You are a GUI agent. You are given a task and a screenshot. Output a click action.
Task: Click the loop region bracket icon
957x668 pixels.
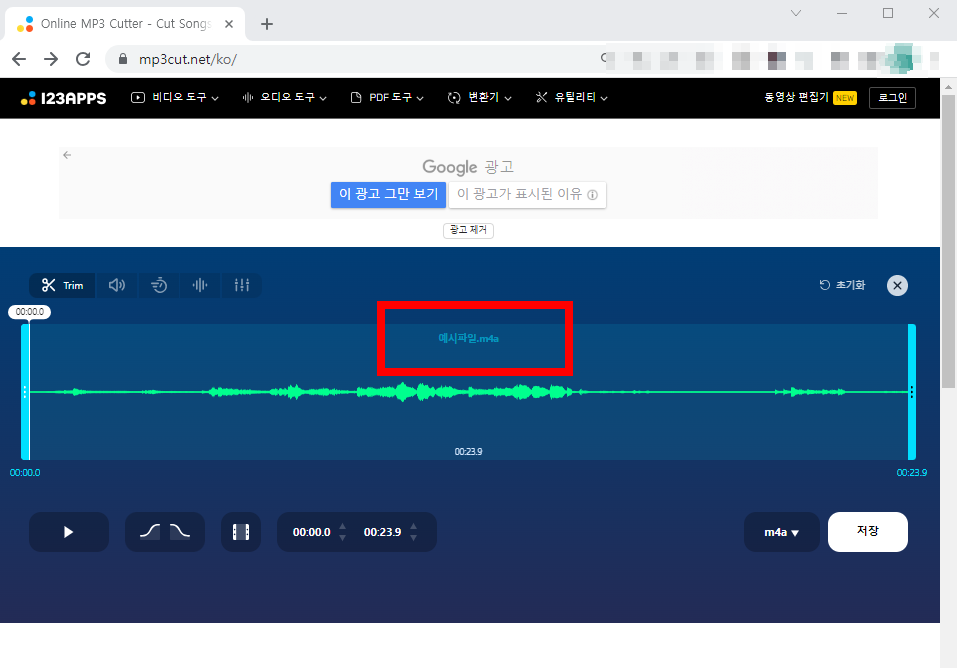[241, 531]
